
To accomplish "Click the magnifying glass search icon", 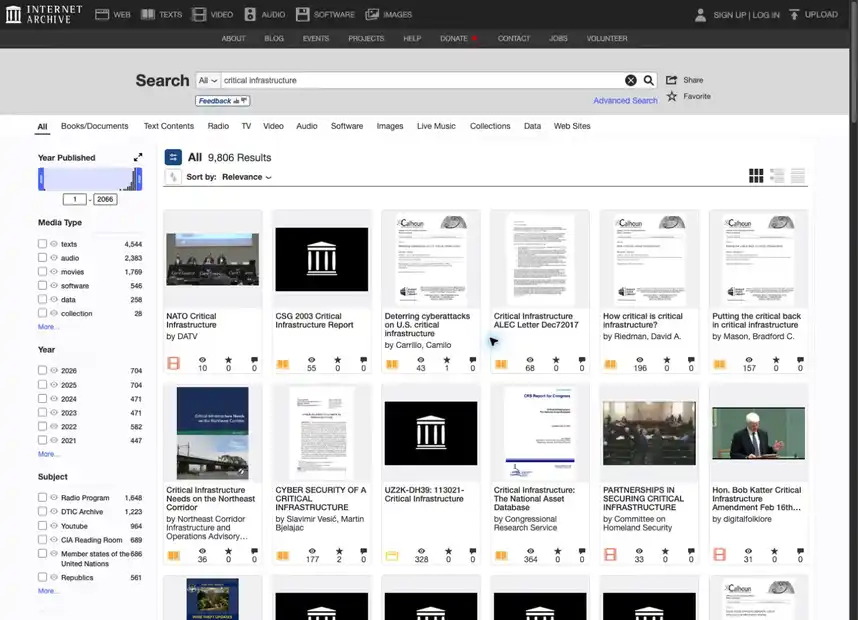I will (648, 80).
